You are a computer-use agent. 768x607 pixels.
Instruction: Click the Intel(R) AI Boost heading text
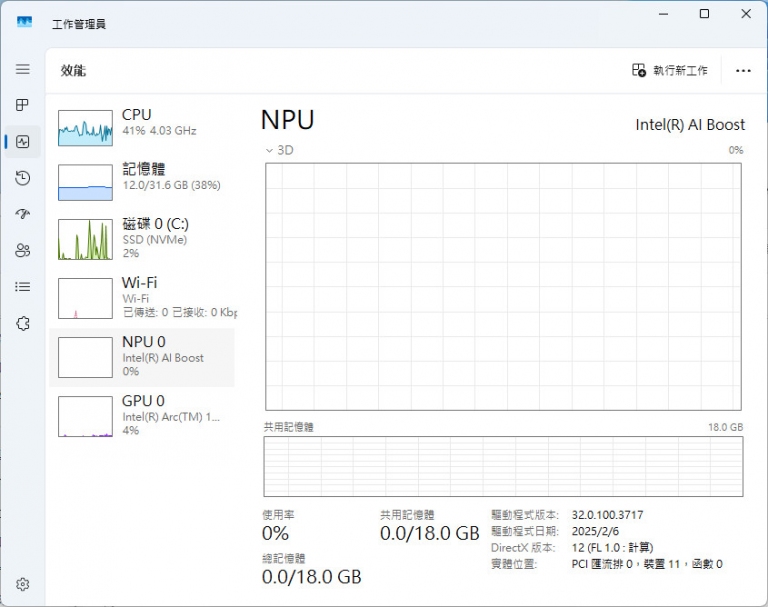point(690,125)
